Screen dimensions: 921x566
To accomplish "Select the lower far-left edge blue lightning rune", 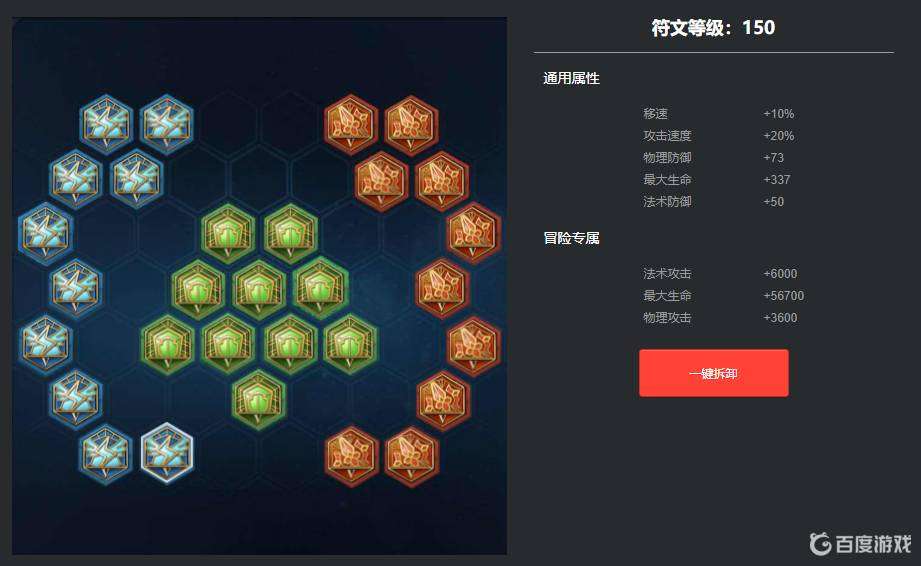I will pyautogui.click(x=45, y=343).
